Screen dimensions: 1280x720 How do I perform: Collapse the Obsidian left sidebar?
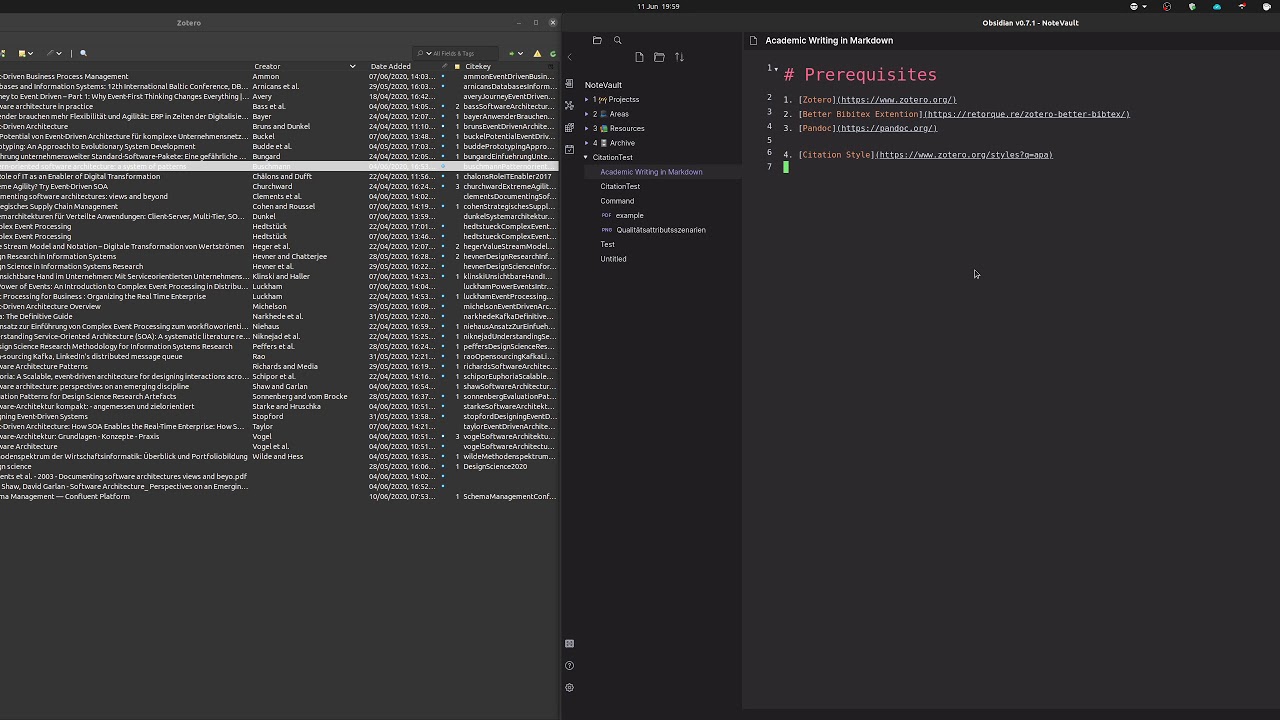569,57
